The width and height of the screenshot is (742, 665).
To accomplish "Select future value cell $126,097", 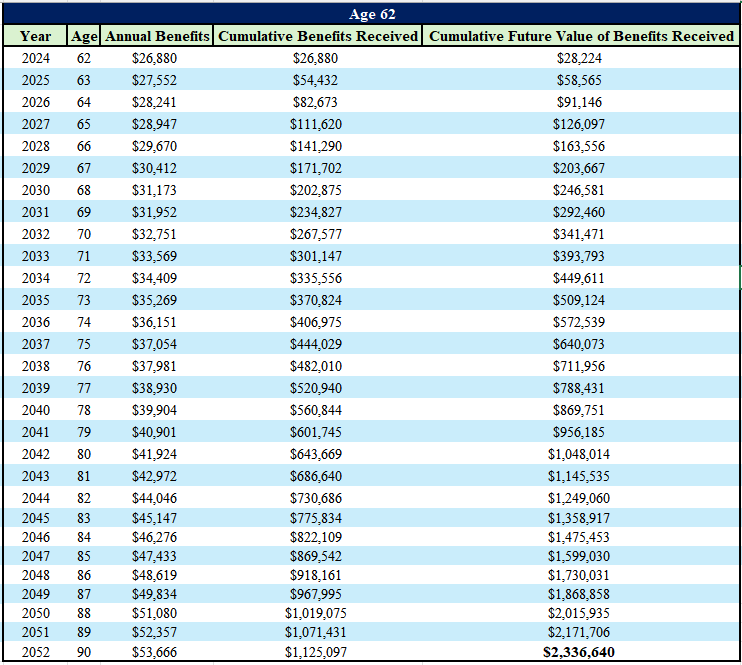I will click(x=579, y=124).
